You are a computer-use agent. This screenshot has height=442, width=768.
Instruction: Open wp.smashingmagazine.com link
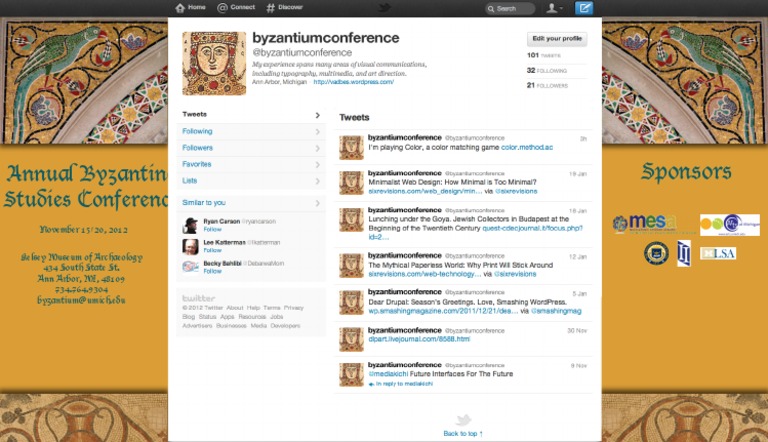pyautogui.click(x=443, y=311)
